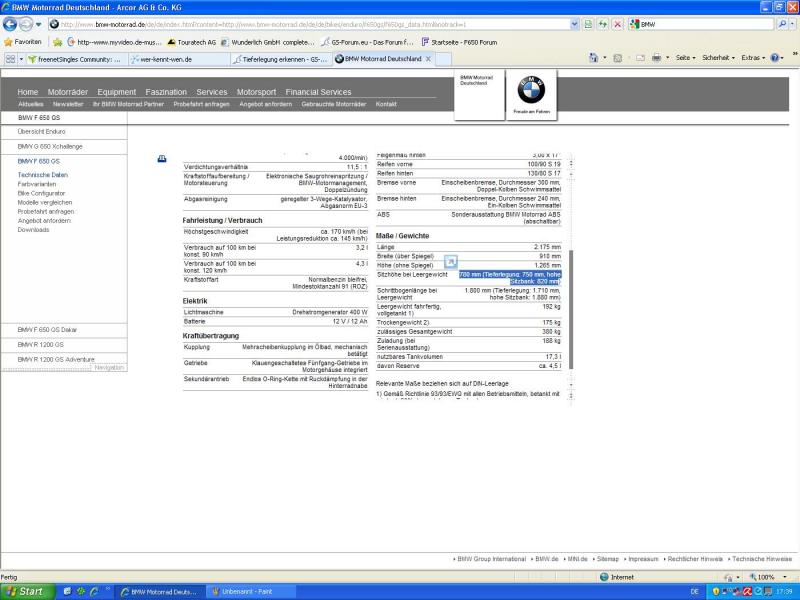
Task: Click Internet Explorer quick launch icon
Action: click(x=93, y=592)
